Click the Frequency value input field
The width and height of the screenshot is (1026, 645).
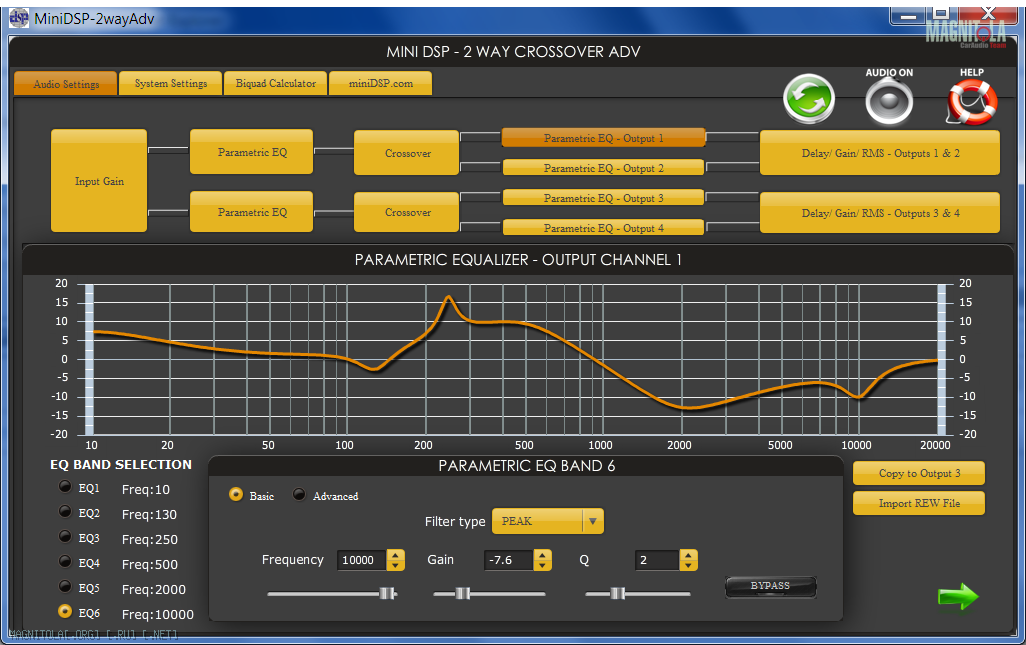click(362, 560)
